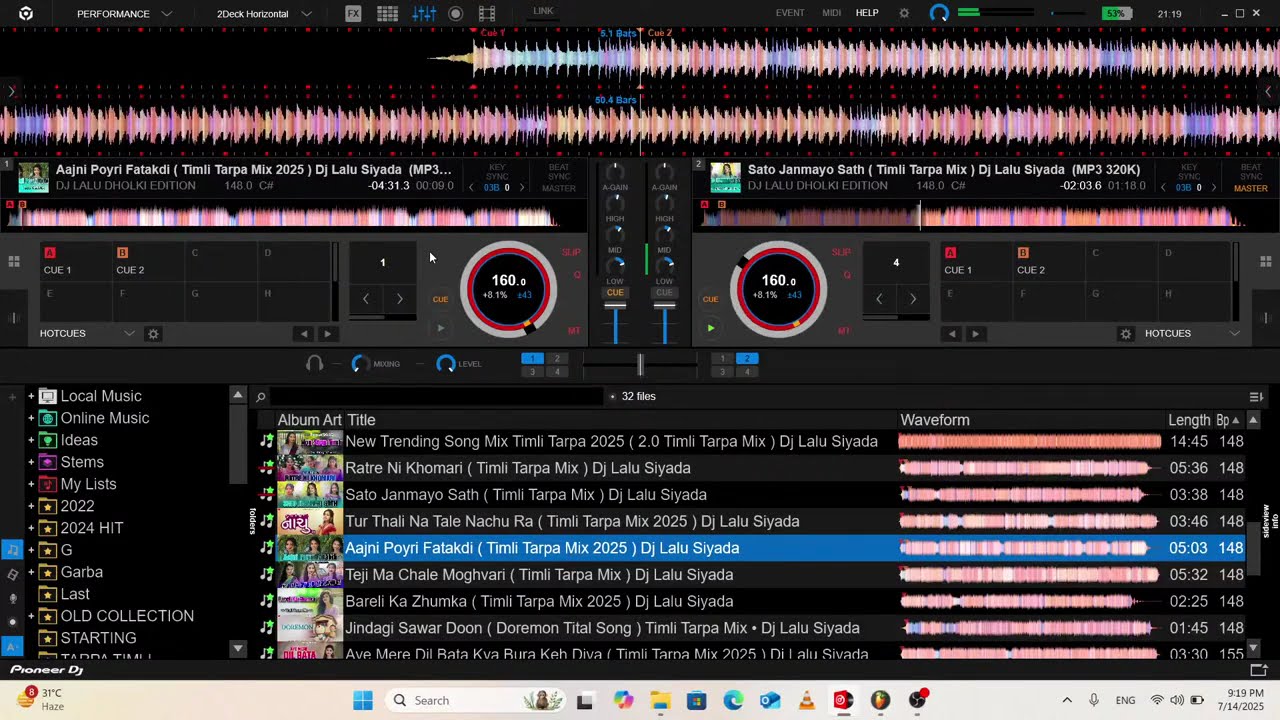Open the track list column options icon
Image resolution: width=1280 pixels, height=720 pixels.
coord(1256,397)
